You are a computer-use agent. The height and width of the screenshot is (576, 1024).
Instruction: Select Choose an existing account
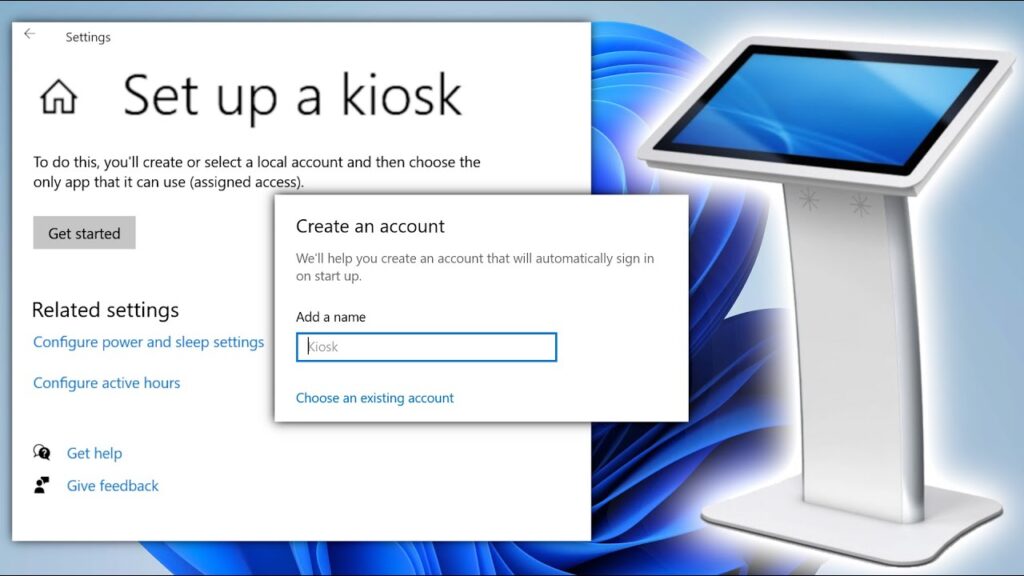(374, 397)
